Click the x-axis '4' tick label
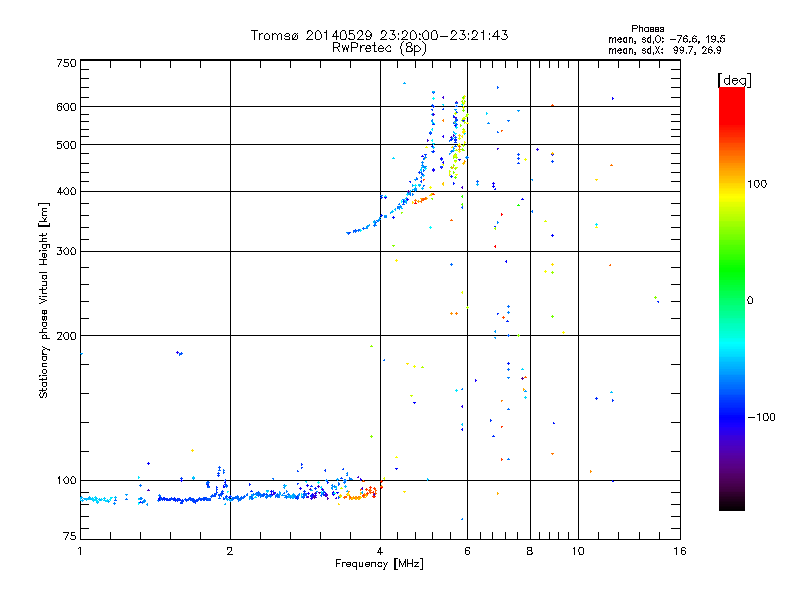This screenshot has width=800, height=600. [380, 551]
